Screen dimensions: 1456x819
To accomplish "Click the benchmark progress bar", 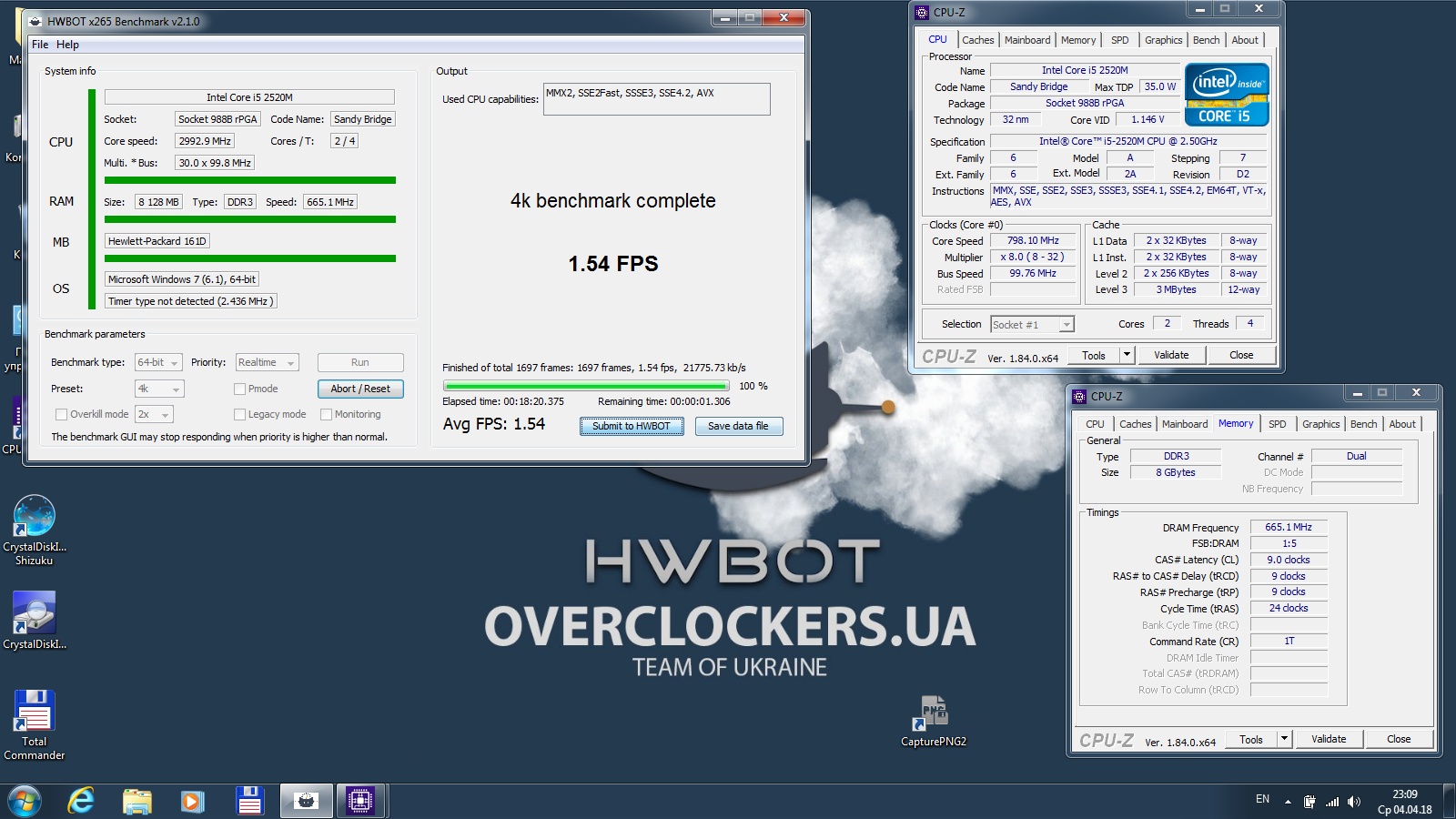I will click(x=587, y=386).
